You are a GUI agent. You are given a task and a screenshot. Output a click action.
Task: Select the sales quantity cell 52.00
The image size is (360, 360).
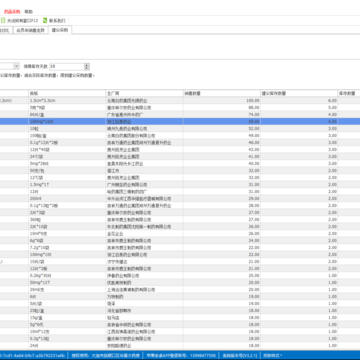(x=222, y=129)
